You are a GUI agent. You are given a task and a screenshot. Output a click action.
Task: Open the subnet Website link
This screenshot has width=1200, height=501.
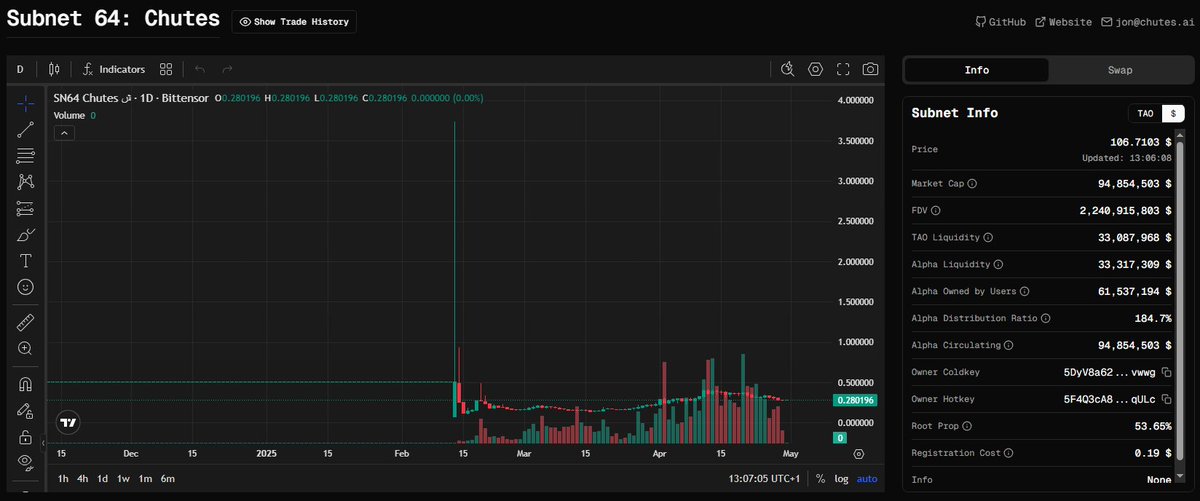[1063, 21]
